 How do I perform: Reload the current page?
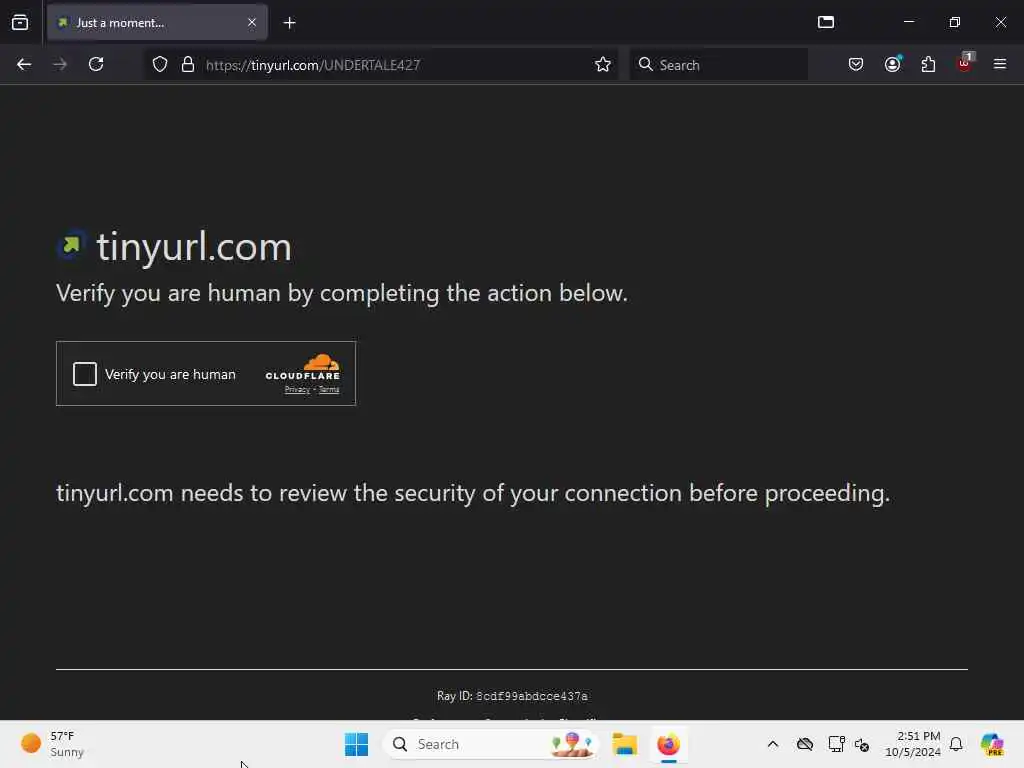click(96, 65)
